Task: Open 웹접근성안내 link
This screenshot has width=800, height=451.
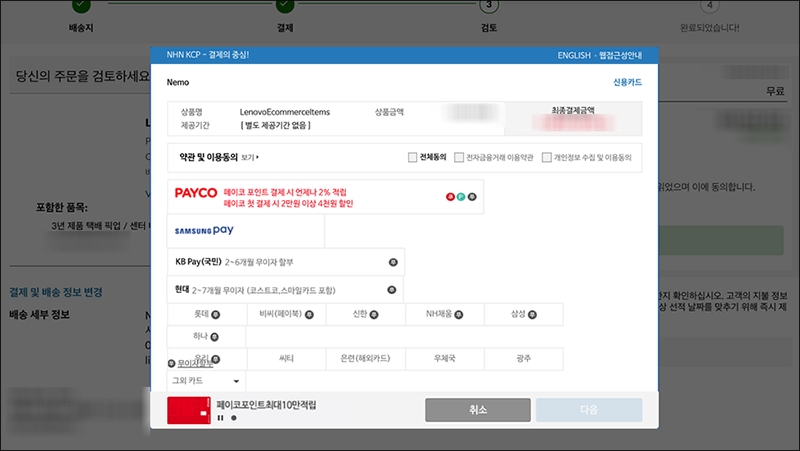Action: point(620,55)
